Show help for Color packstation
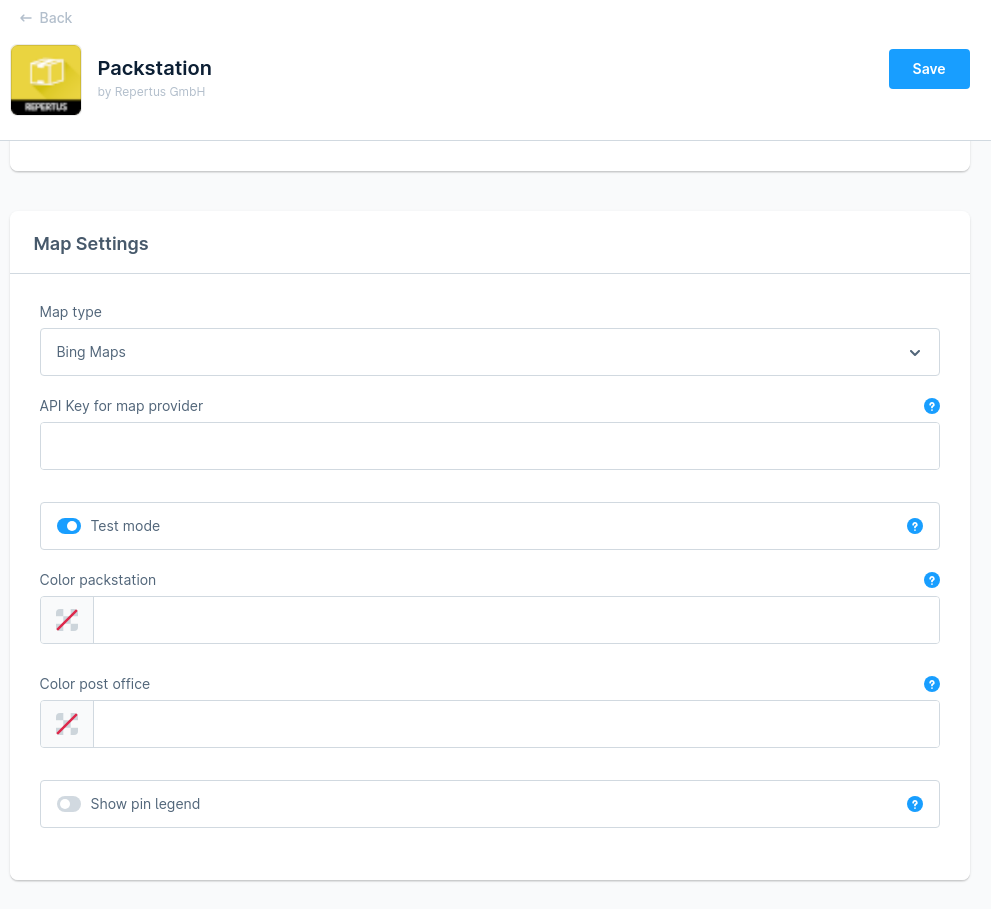 (931, 580)
